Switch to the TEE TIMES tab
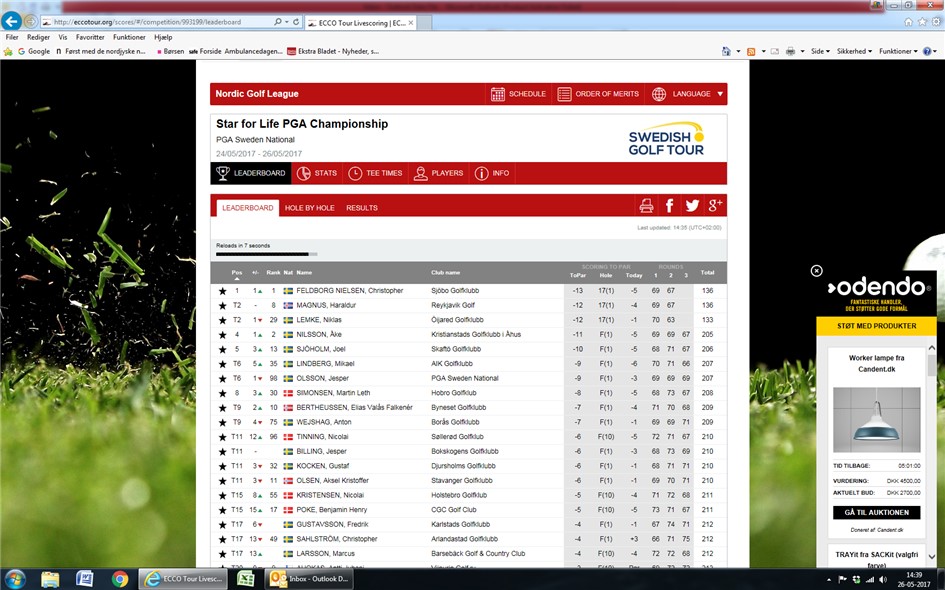This screenshot has width=945, height=590. click(x=375, y=173)
